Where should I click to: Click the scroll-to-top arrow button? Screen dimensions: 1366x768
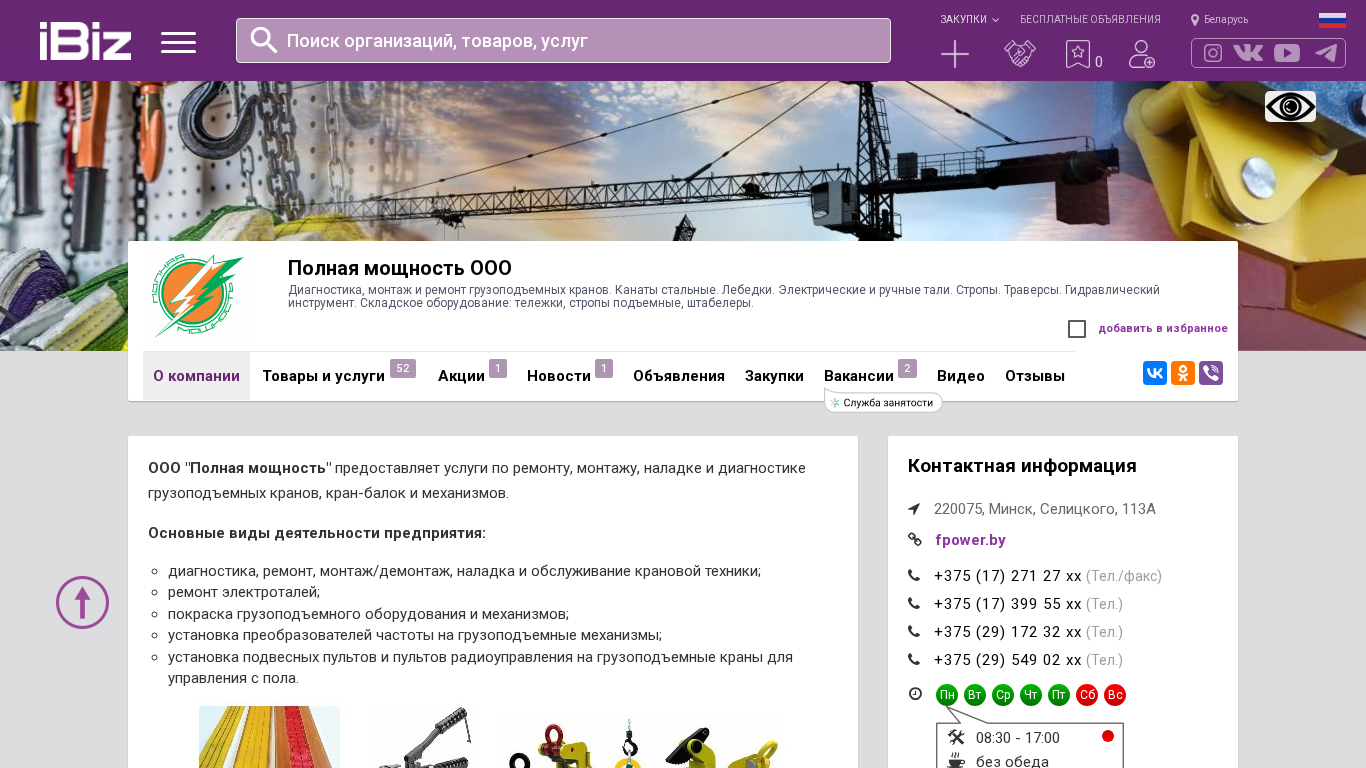82,602
